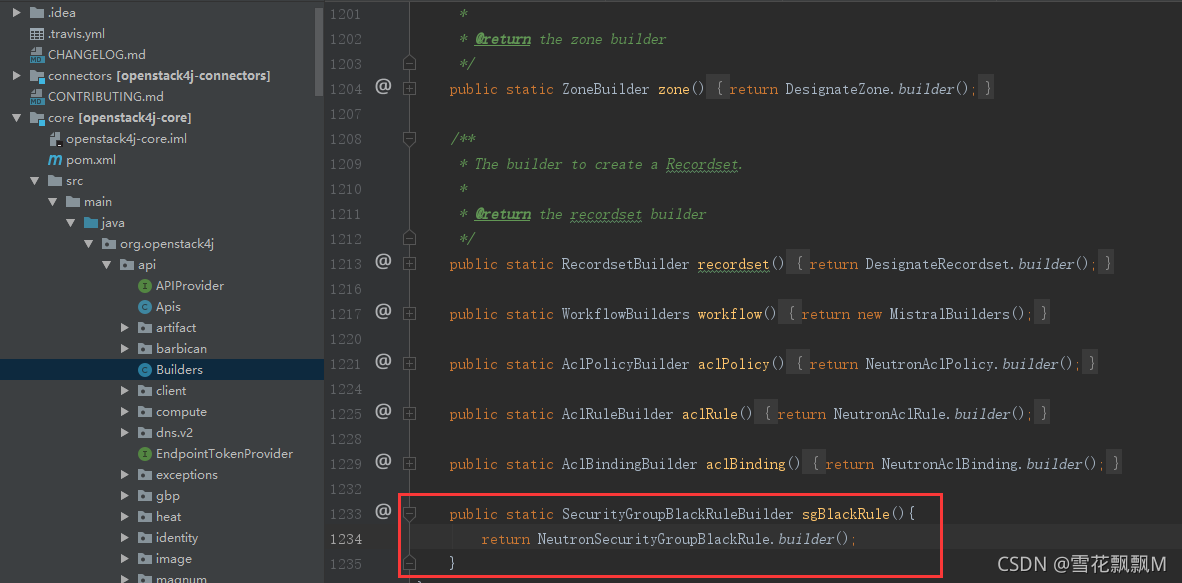
Task: Fold sgBlackRule() method at line 1233
Action: (409, 514)
